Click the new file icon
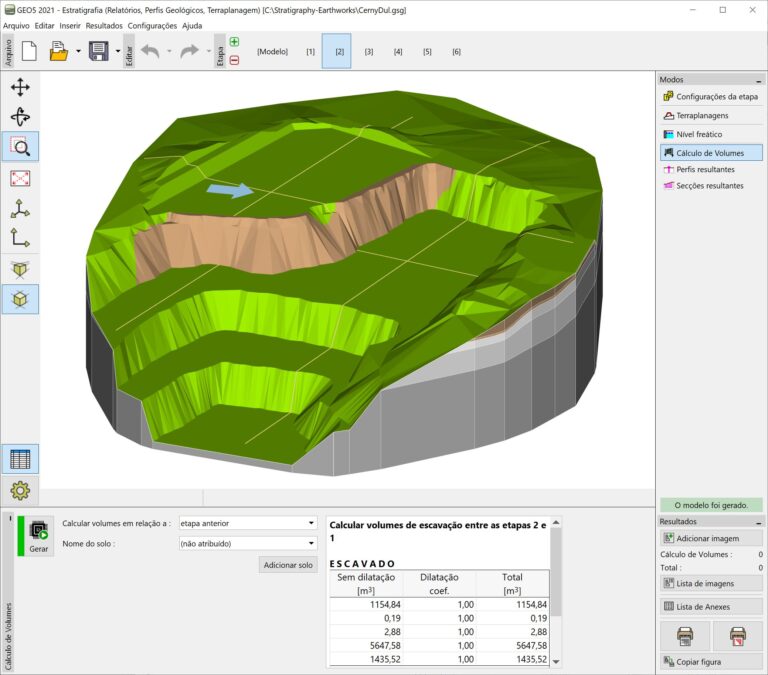This screenshot has width=768, height=675. click(x=29, y=51)
